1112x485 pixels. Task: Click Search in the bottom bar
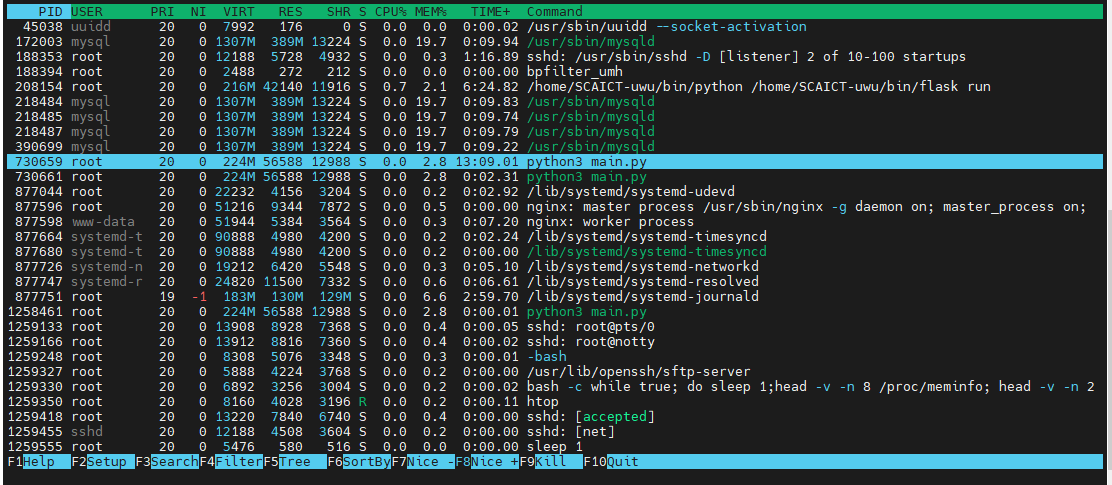[173, 462]
